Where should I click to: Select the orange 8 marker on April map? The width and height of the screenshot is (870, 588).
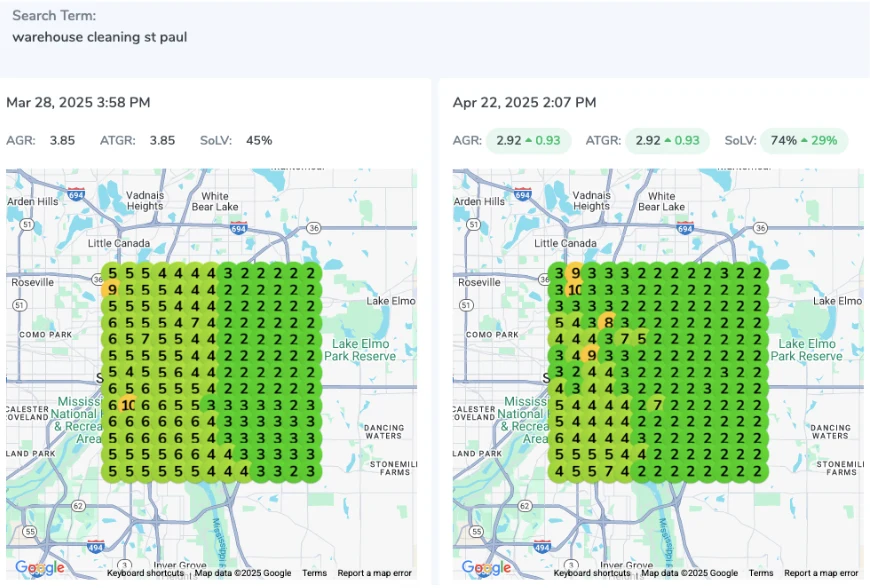[609, 322]
